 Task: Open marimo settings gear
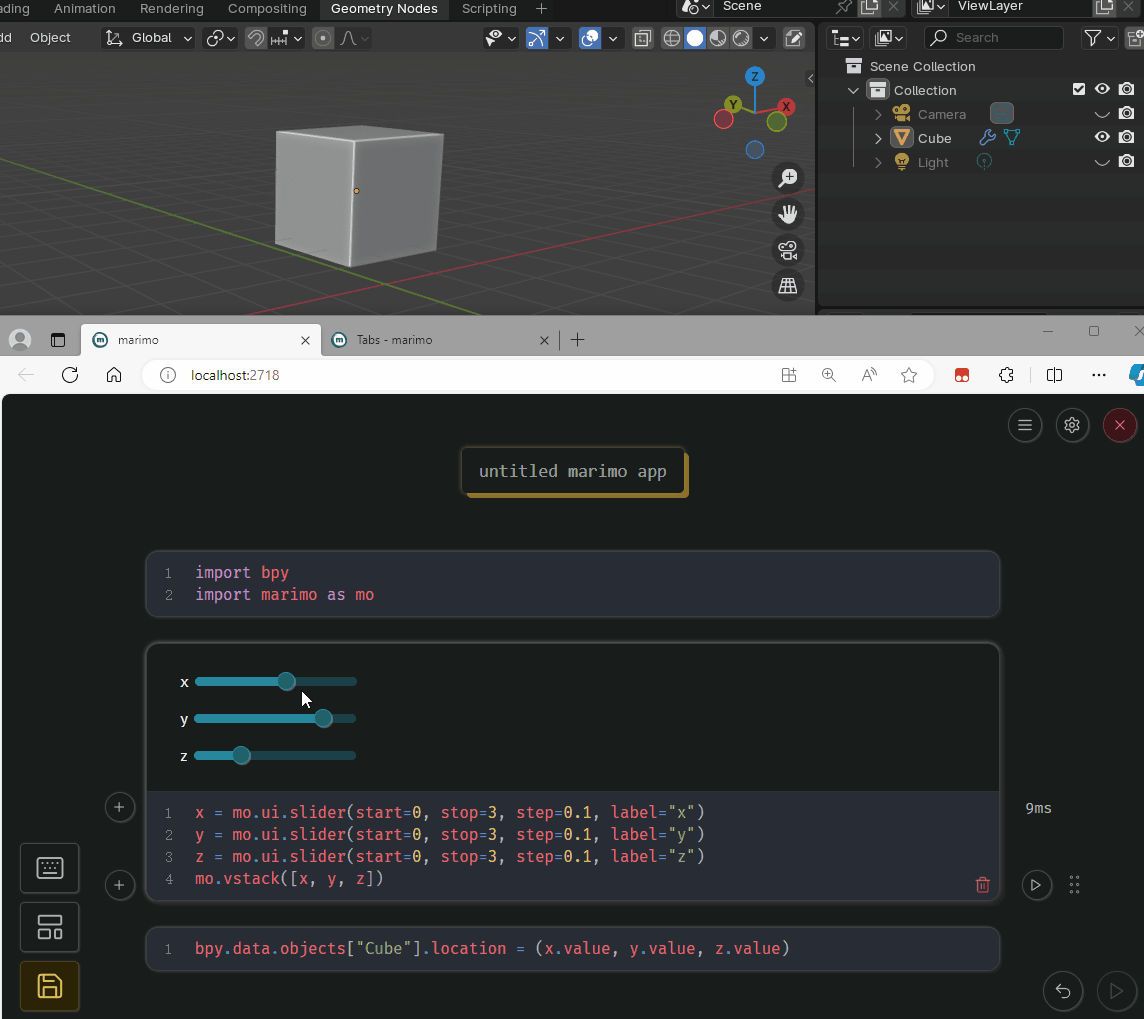(x=1072, y=425)
